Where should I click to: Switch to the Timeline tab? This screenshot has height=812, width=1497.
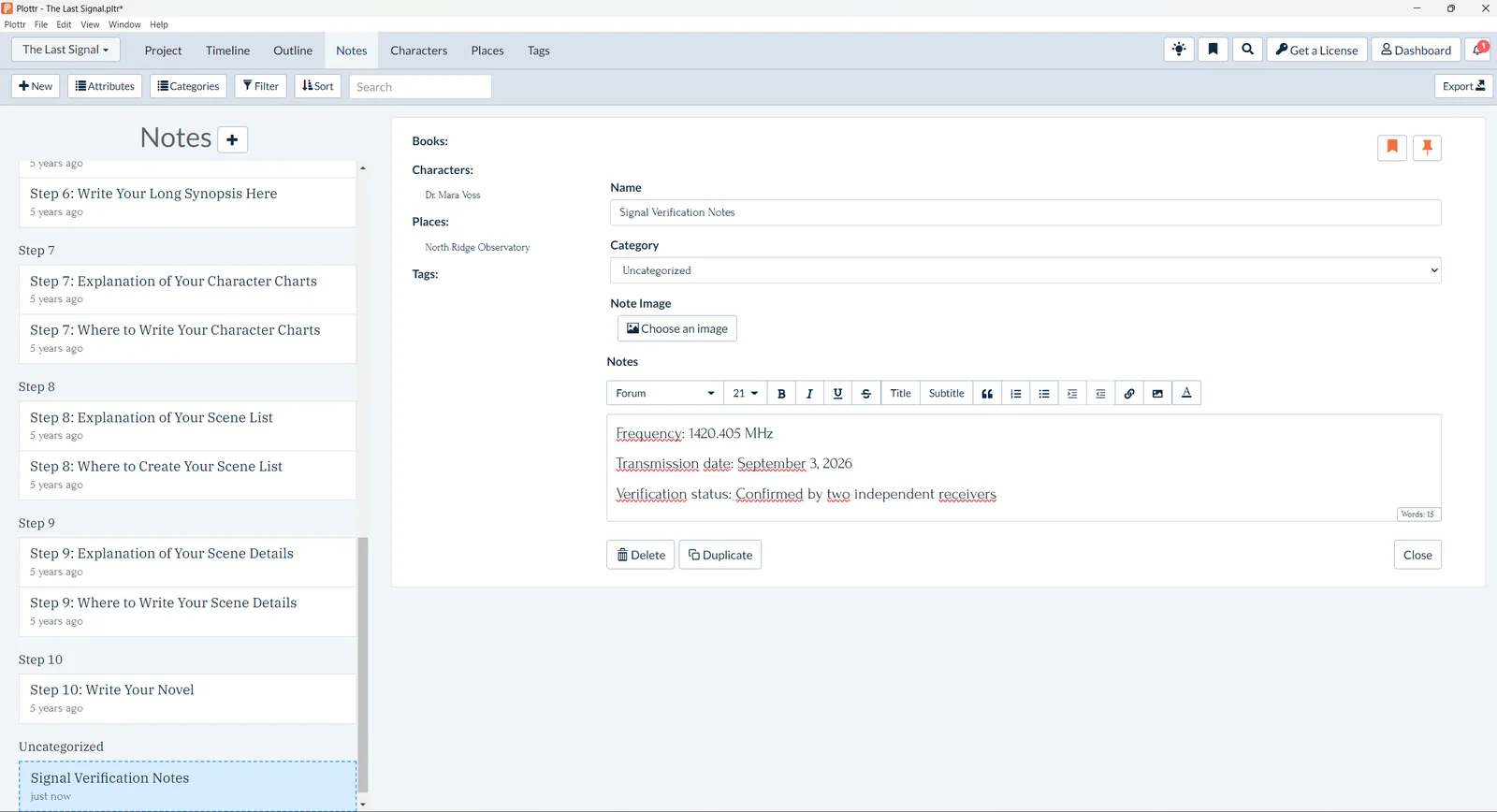[227, 51]
